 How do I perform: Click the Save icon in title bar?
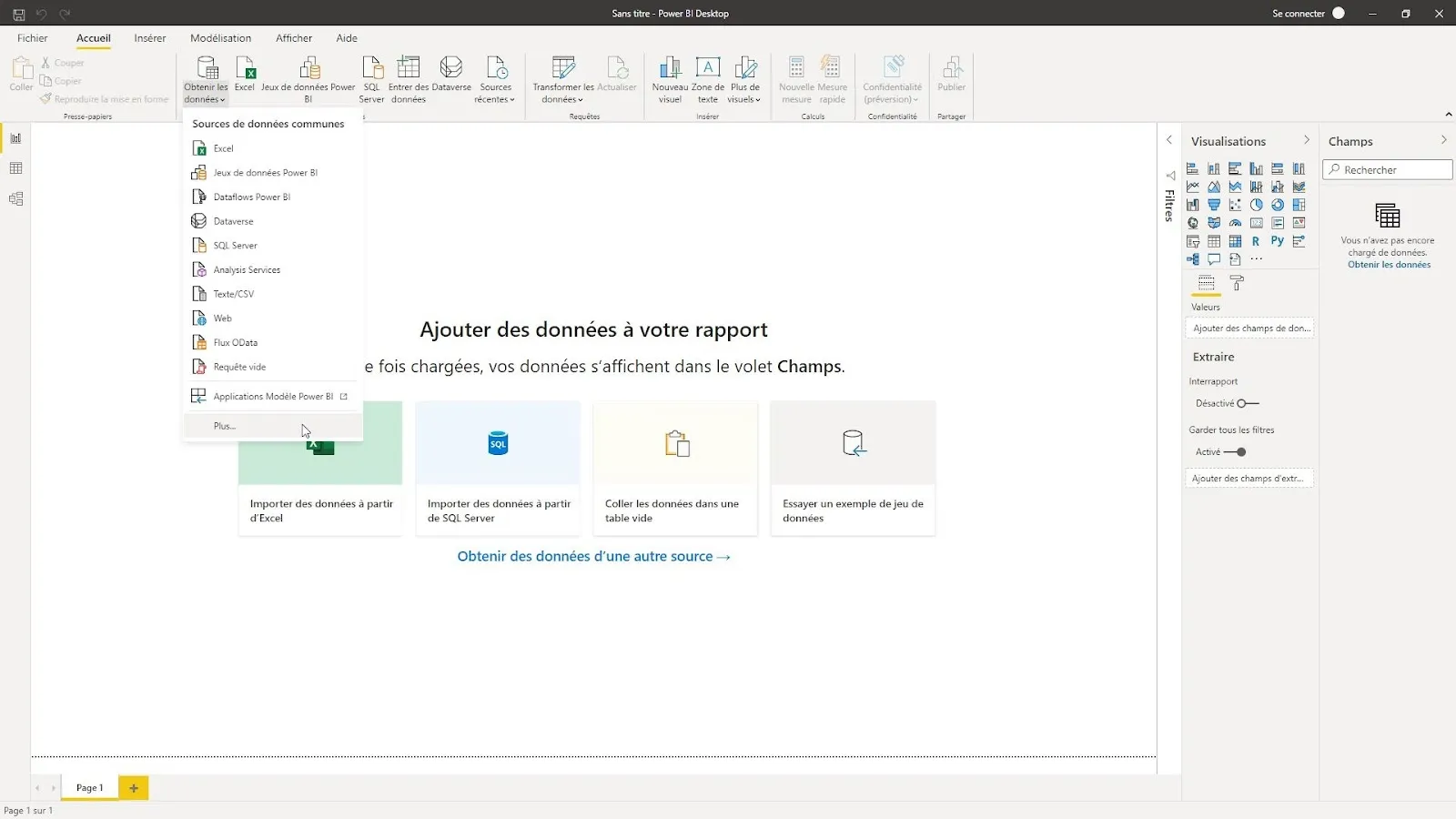[x=18, y=14]
